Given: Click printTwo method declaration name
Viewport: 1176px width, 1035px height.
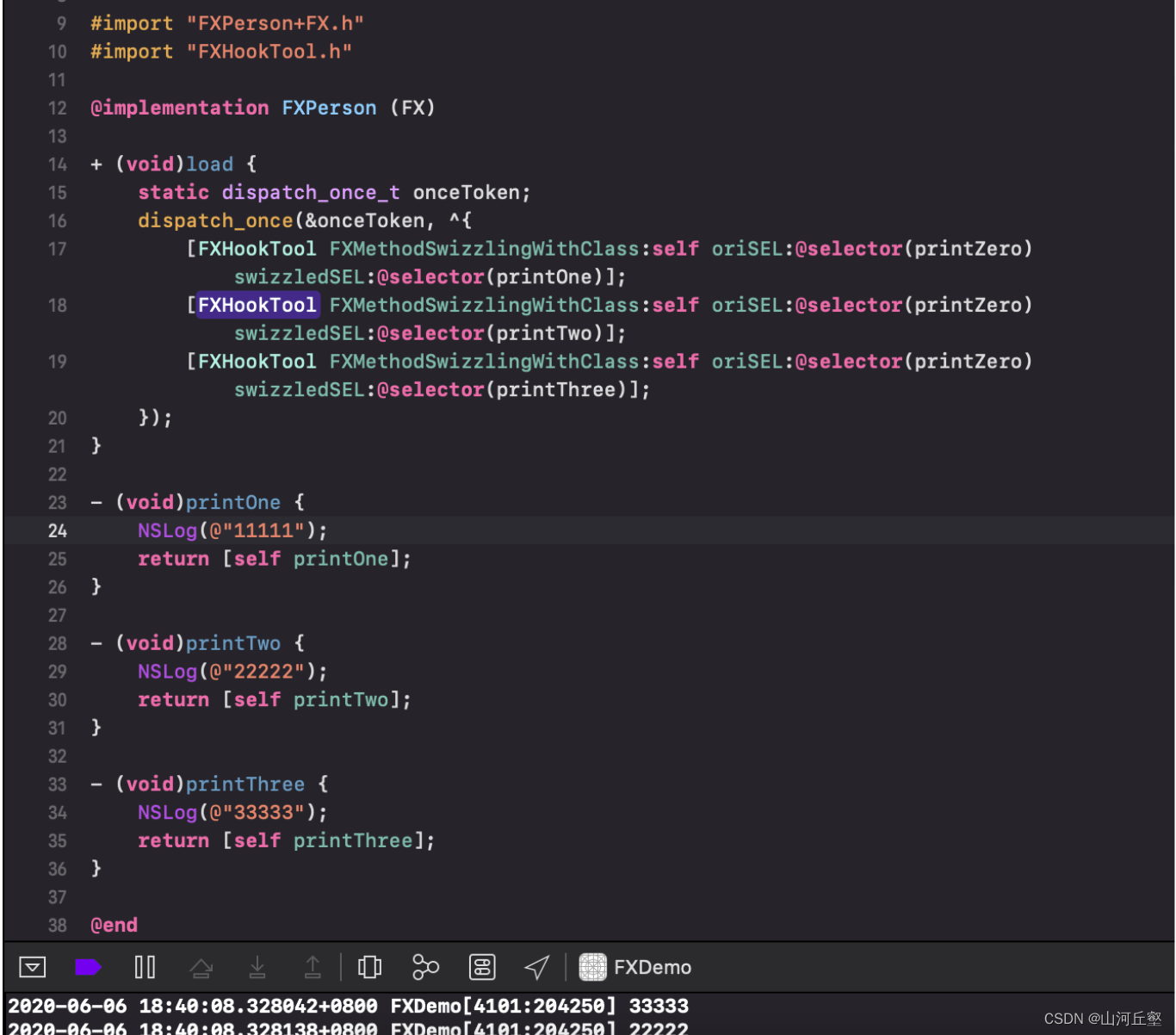Looking at the screenshot, I should pos(233,643).
